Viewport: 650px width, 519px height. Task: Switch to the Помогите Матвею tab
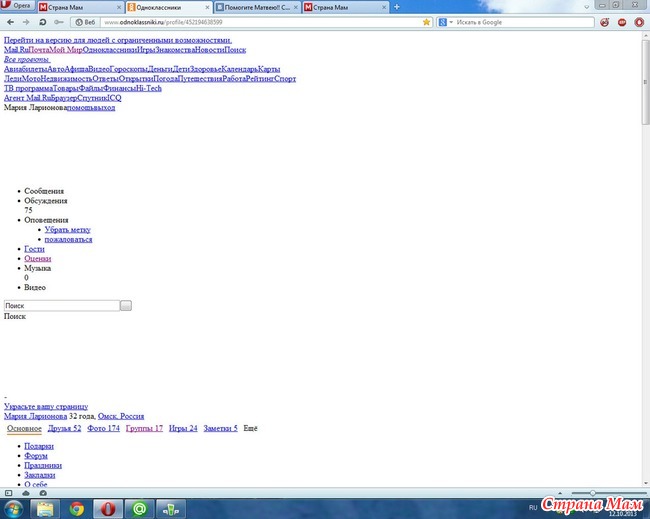coord(255,7)
